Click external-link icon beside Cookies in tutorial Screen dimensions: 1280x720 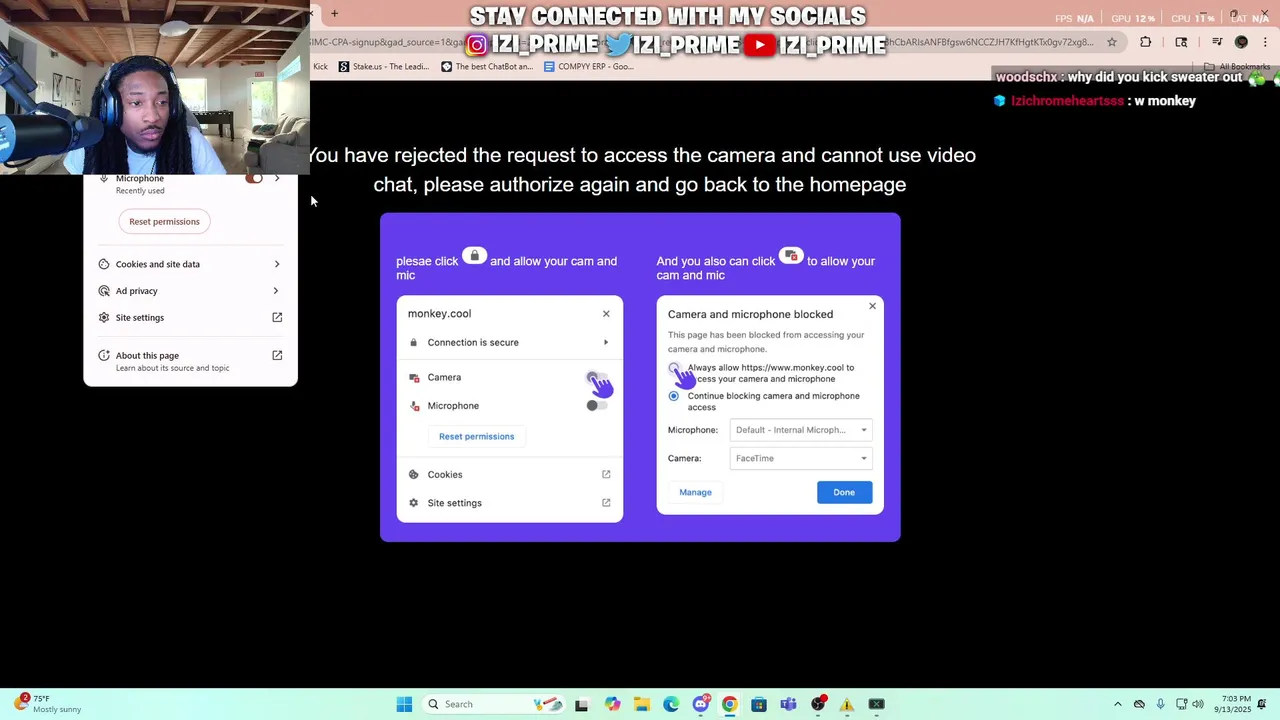click(x=606, y=474)
